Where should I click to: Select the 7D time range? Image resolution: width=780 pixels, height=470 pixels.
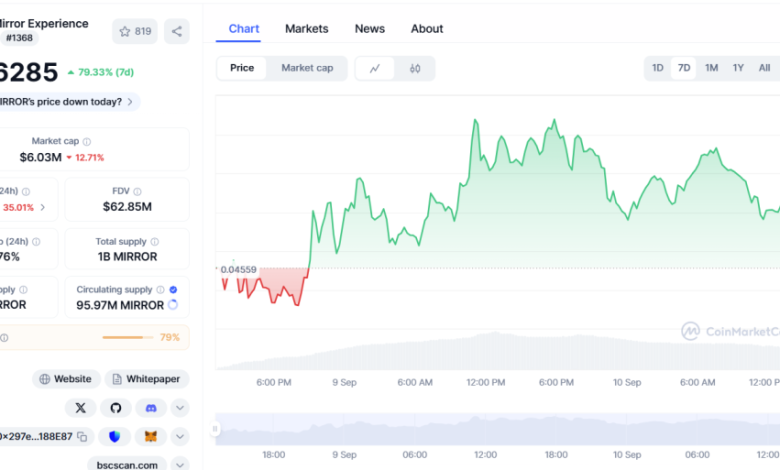(x=684, y=68)
